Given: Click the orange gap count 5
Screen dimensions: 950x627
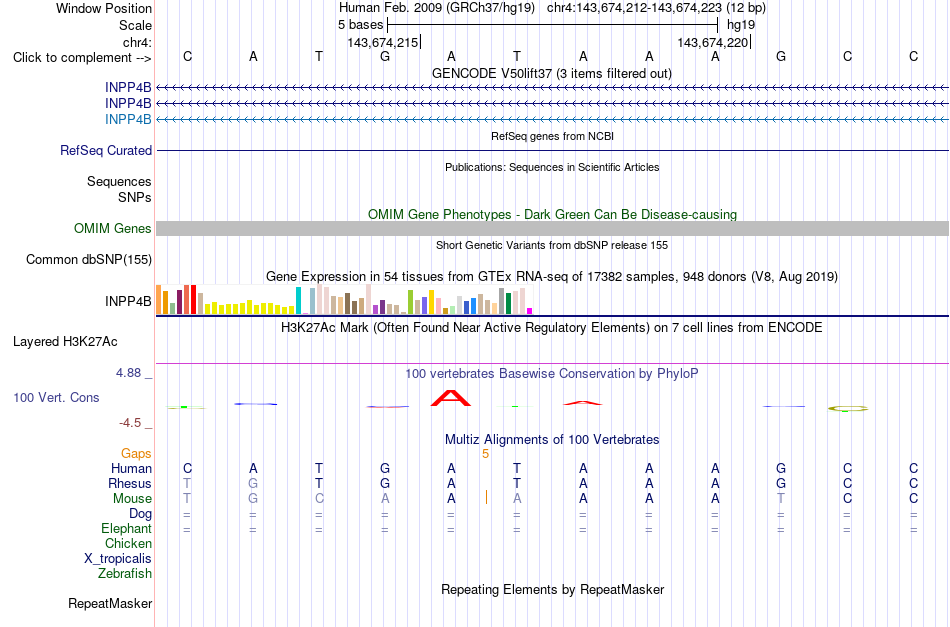Looking at the screenshot, I should coord(485,454).
